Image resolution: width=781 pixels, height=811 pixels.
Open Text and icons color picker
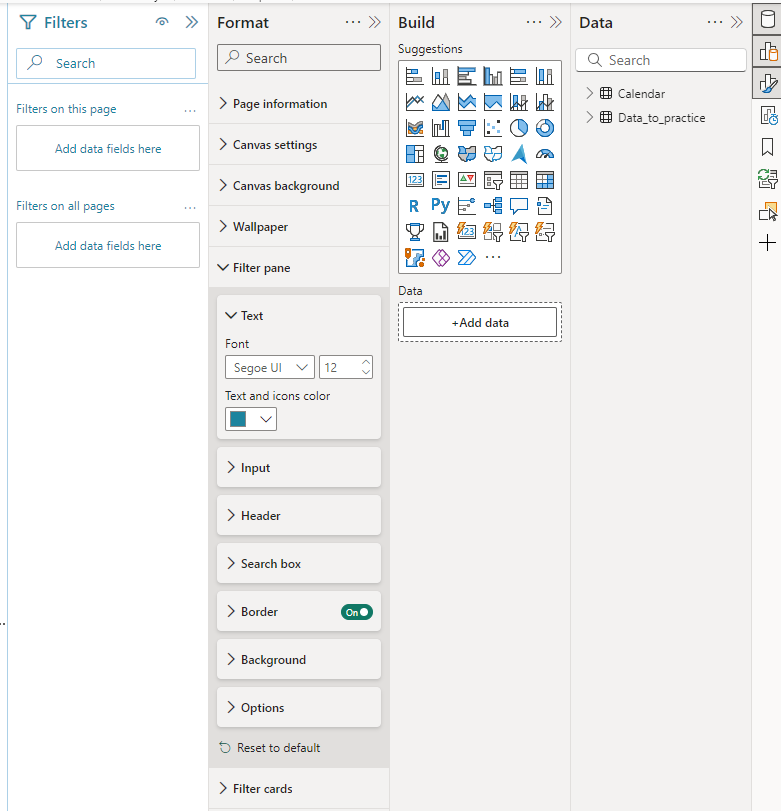tap(251, 419)
